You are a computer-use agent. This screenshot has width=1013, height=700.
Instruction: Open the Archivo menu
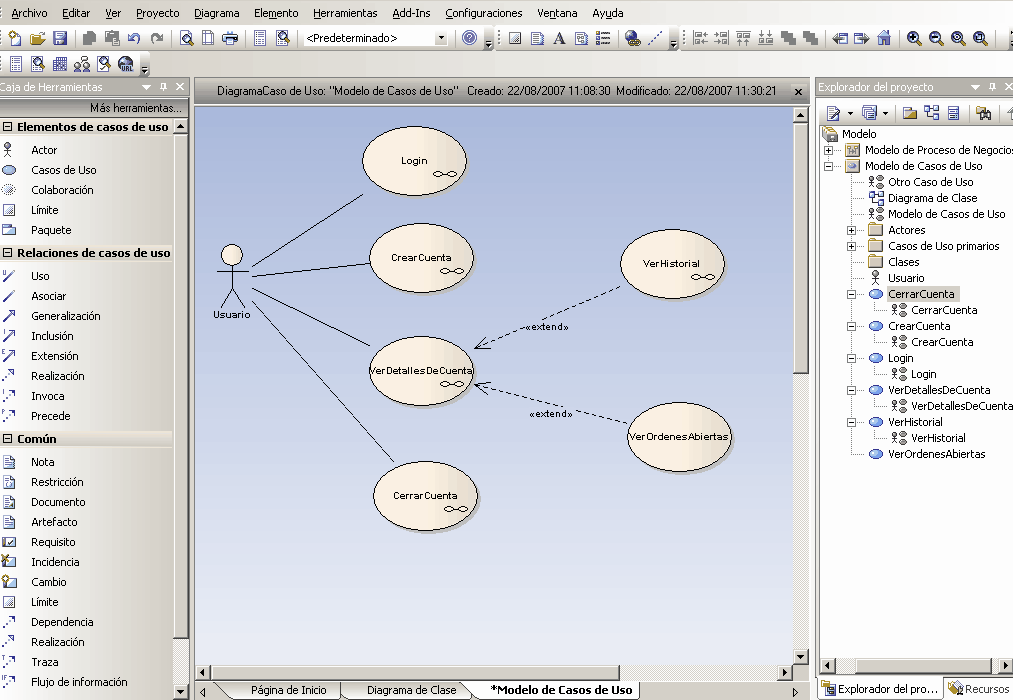(29, 13)
